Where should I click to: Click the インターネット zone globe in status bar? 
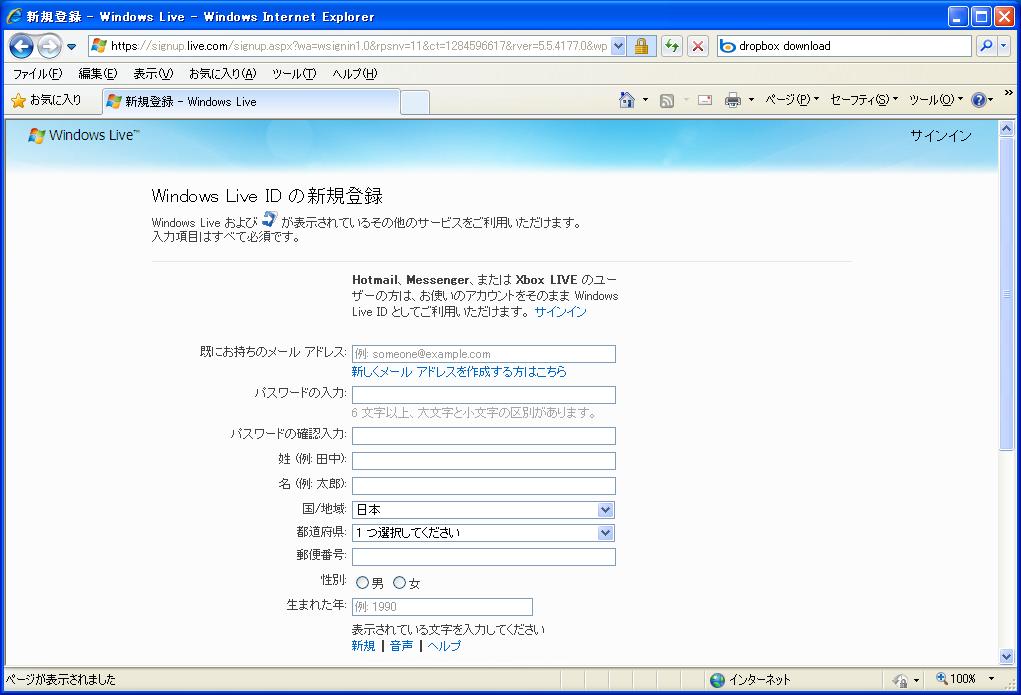pos(717,680)
